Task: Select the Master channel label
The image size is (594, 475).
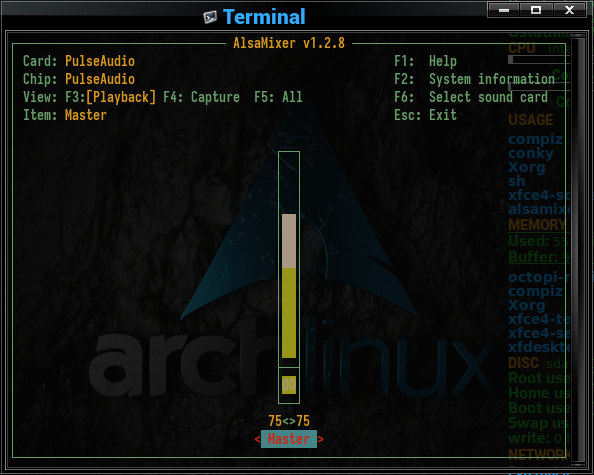Action: [x=289, y=439]
